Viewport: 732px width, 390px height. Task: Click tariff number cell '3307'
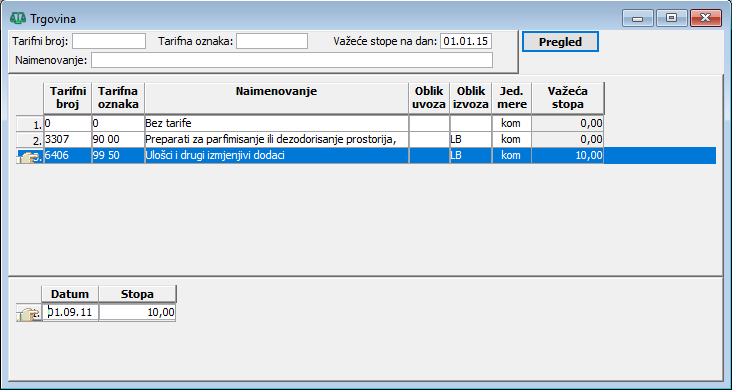(68, 140)
